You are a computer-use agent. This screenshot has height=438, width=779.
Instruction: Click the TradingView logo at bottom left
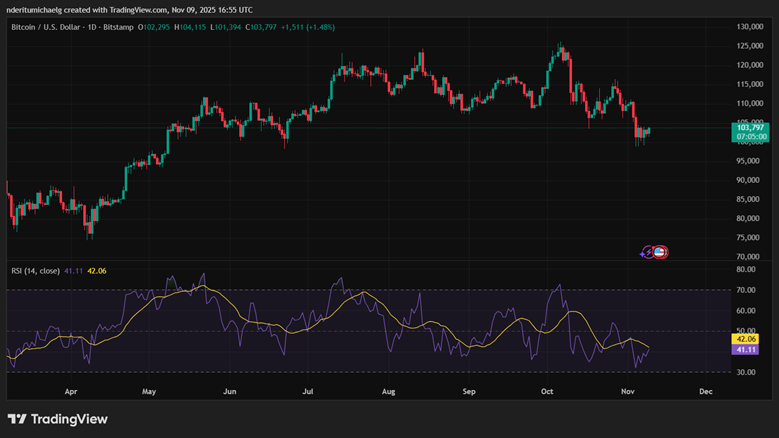click(x=57, y=419)
